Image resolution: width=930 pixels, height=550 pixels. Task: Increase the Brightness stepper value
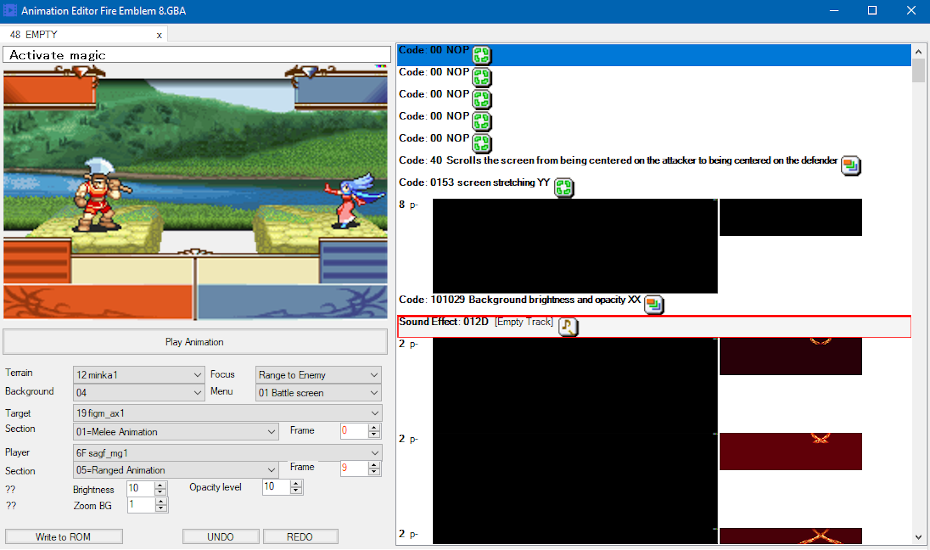pos(160,485)
